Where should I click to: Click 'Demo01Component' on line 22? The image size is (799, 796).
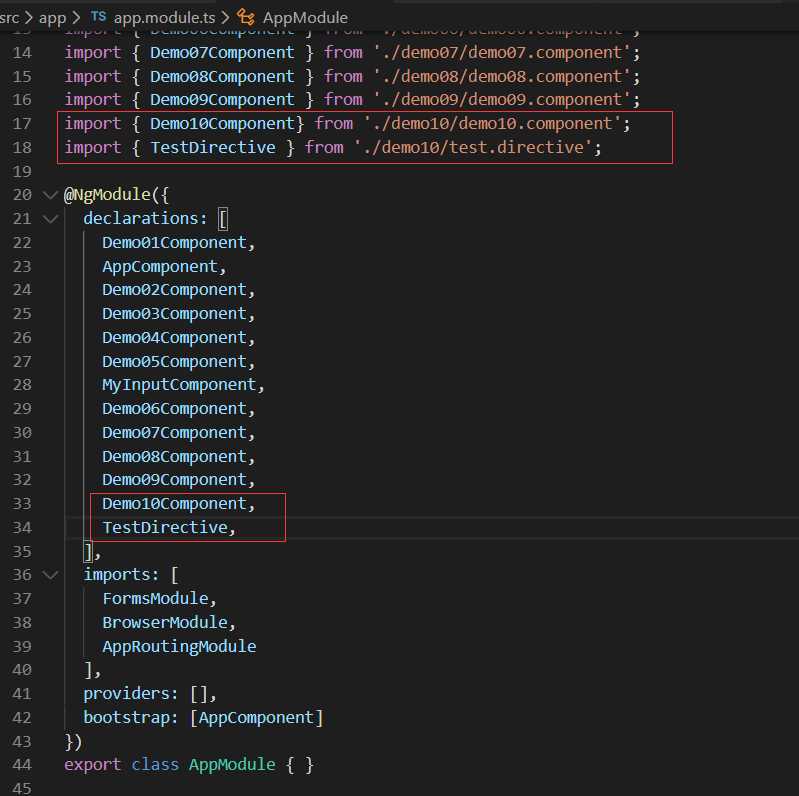[174, 243]
